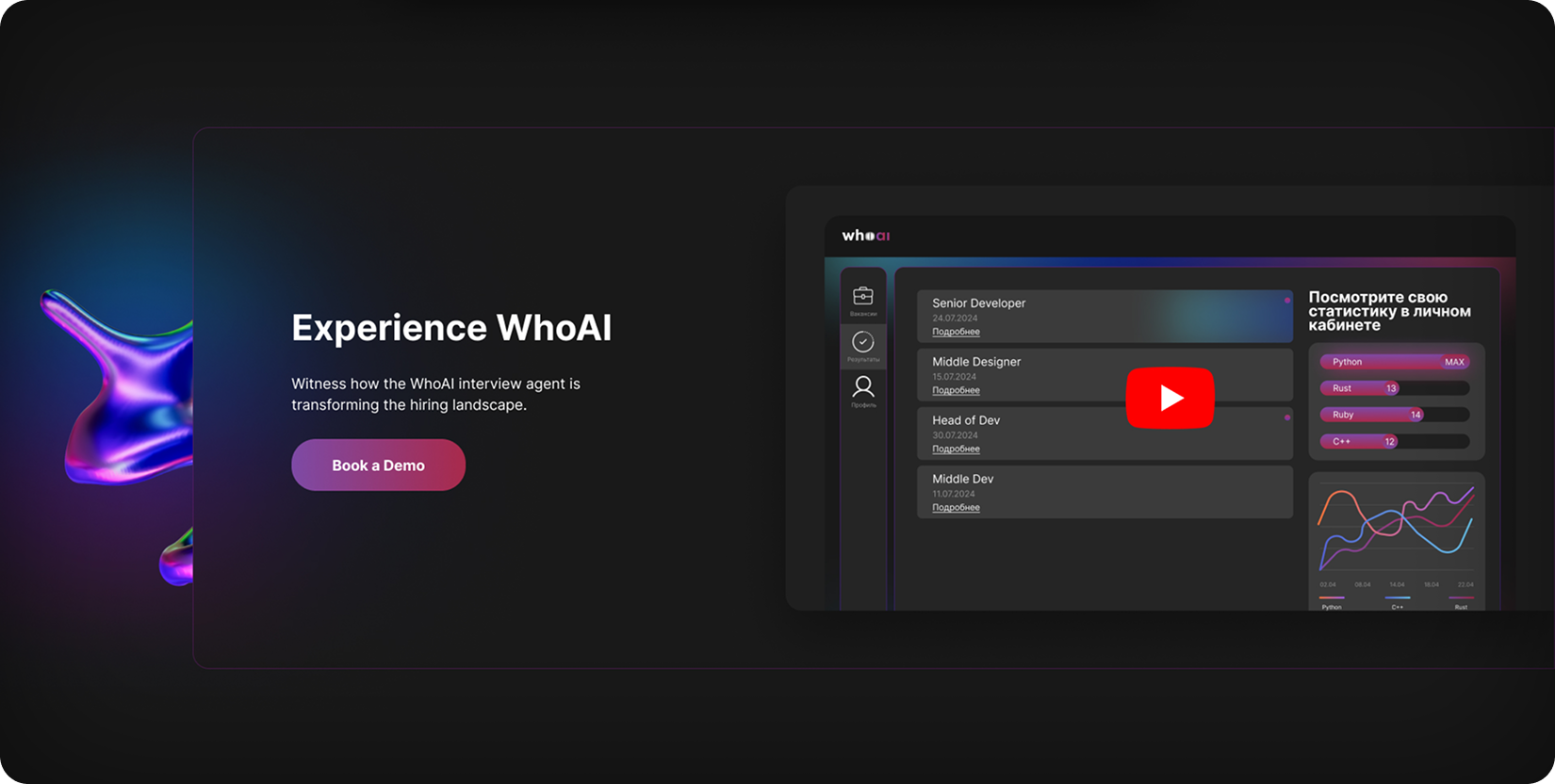
Task: Click the Rust skill bar showing 13
Action: [x=1395, y=388]
